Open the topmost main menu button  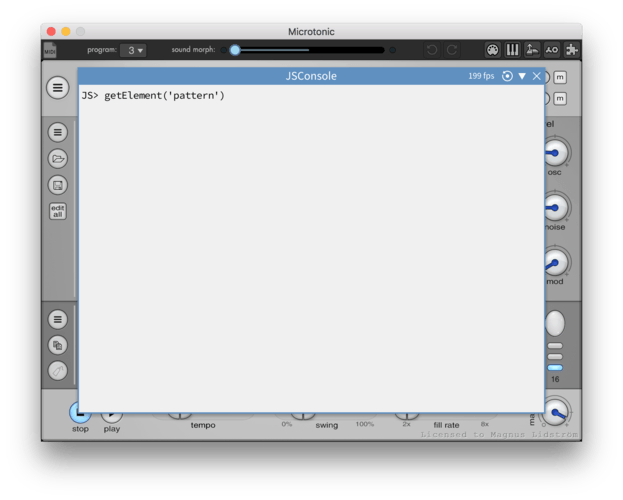58,87
